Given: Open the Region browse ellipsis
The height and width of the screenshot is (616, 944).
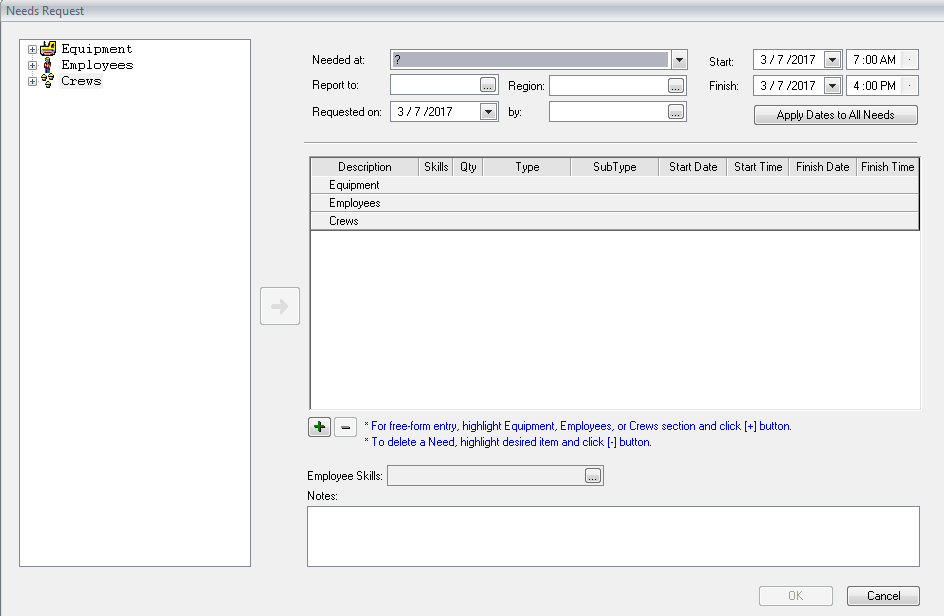Looking at the screenshot, I should (x=676, y=84).
